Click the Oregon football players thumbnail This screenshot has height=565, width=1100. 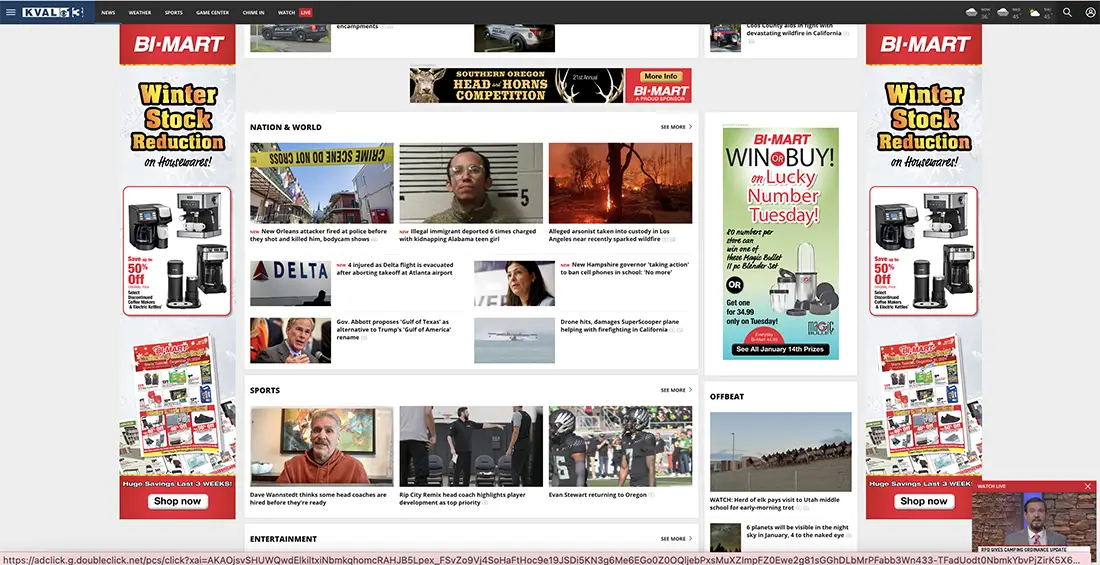point(620,446)
